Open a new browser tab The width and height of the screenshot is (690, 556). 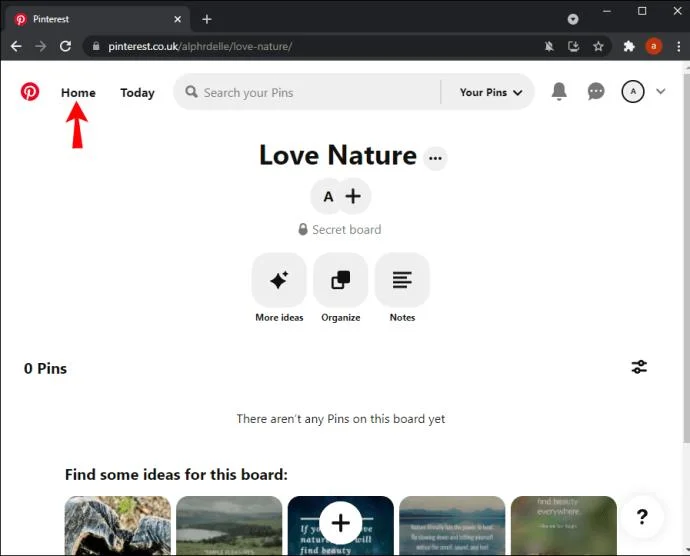(207, 19)
